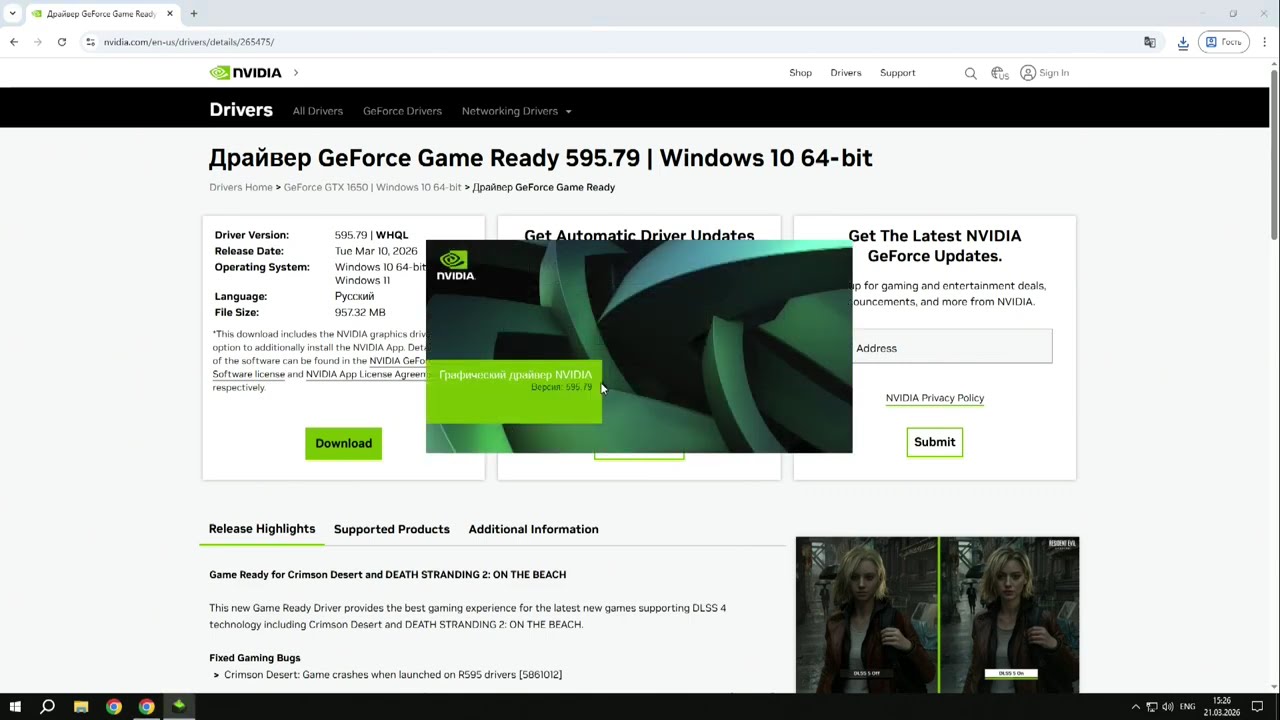Open the Google Translate icon in address bar
1280x720 pixels.
coord(1150,42)
